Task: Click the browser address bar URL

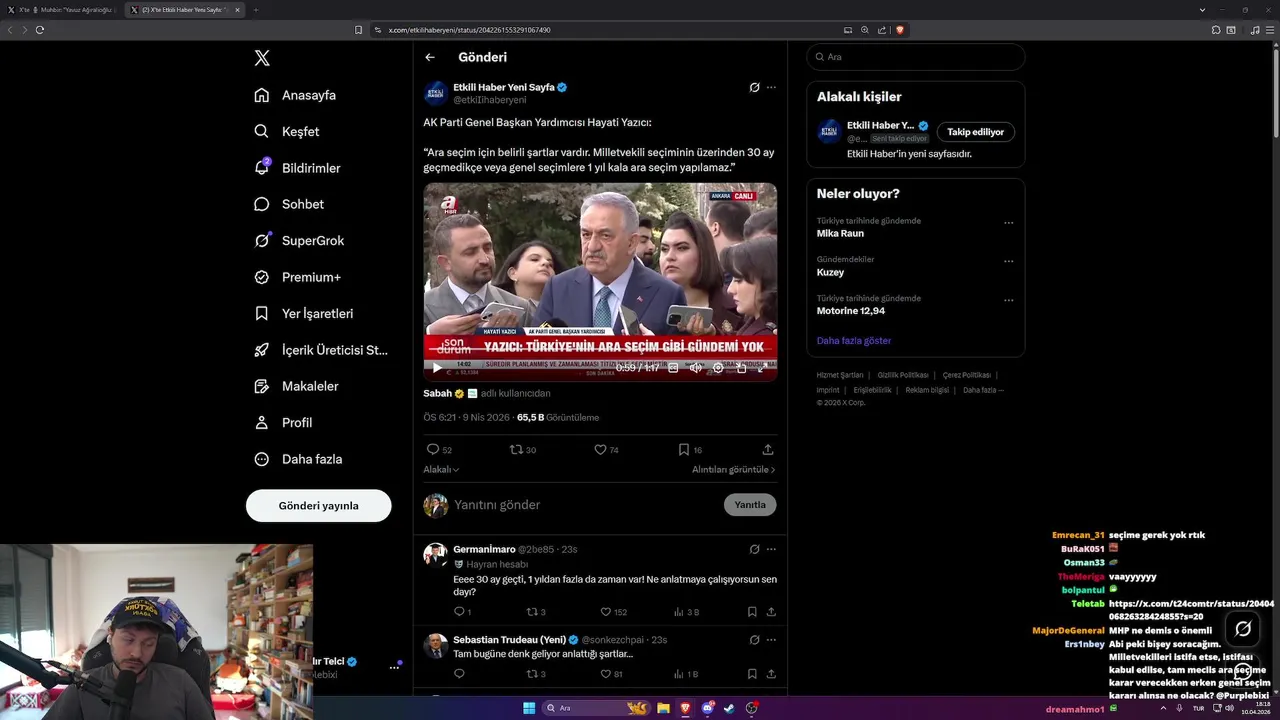Action: [469, 30]
